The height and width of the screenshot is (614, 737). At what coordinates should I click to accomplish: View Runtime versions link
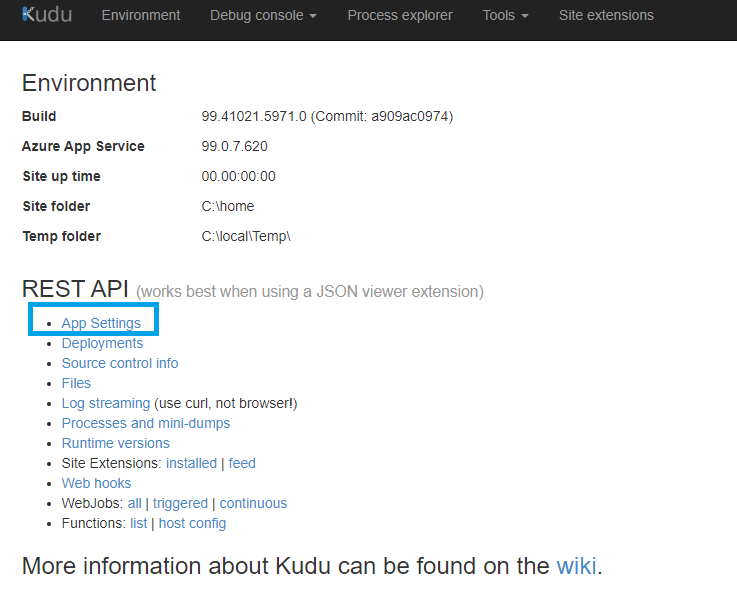point(116,443)
